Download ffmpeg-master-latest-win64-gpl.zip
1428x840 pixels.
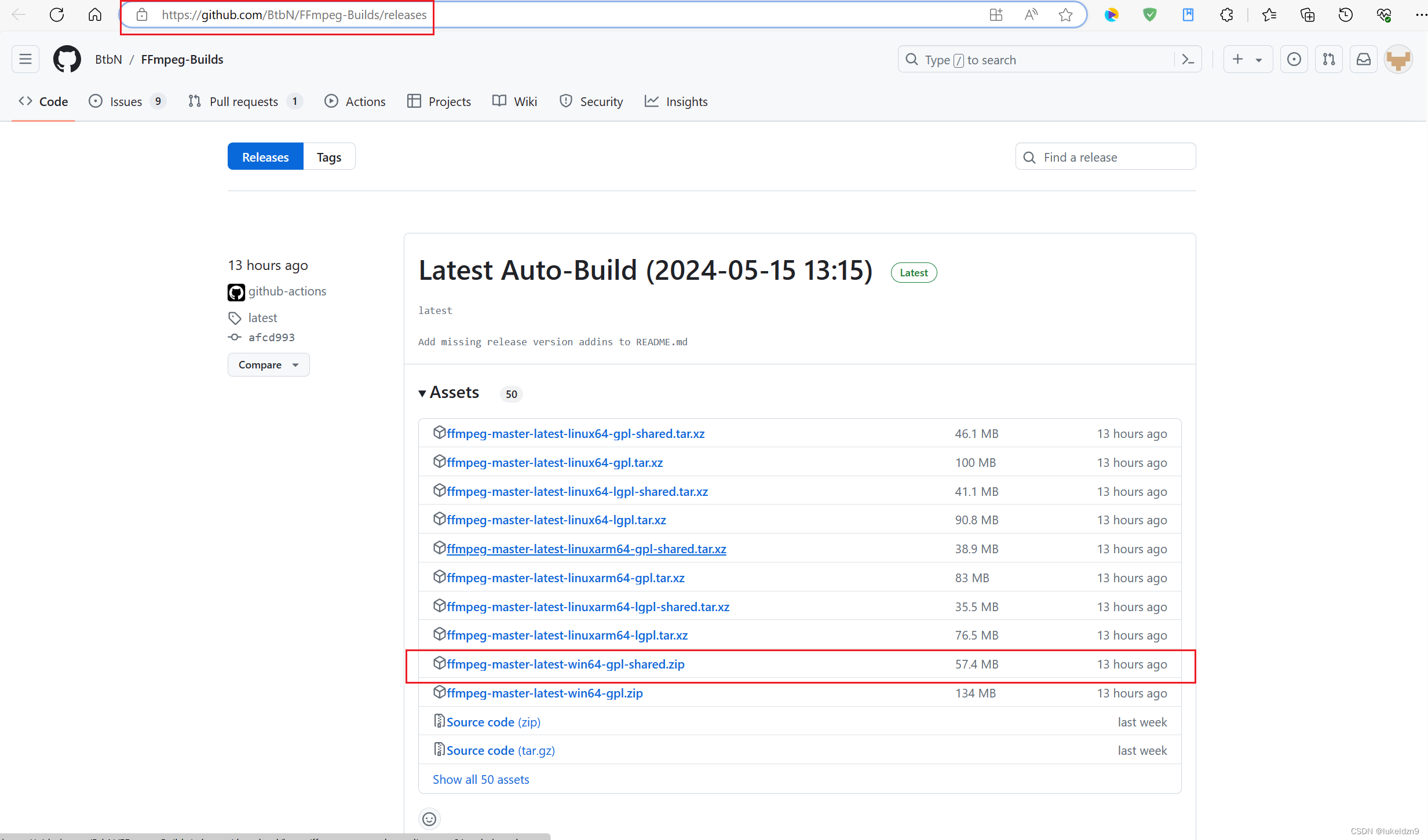point(545,693)
